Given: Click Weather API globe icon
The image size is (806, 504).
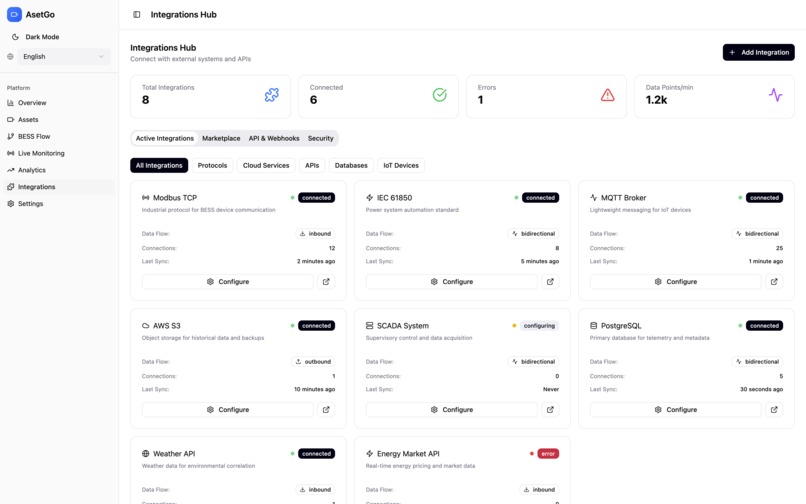Looking at the screenshot, I should point(145,454).
